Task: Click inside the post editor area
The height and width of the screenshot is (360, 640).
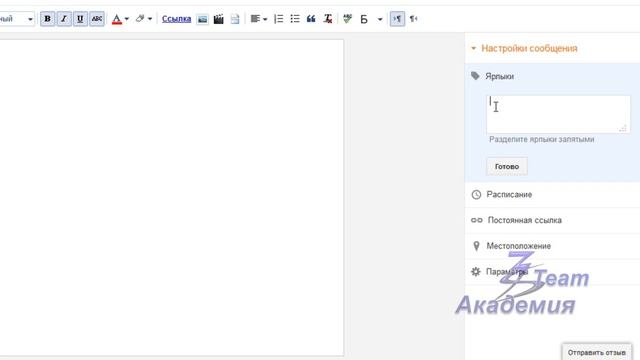Action: [171, 198]
